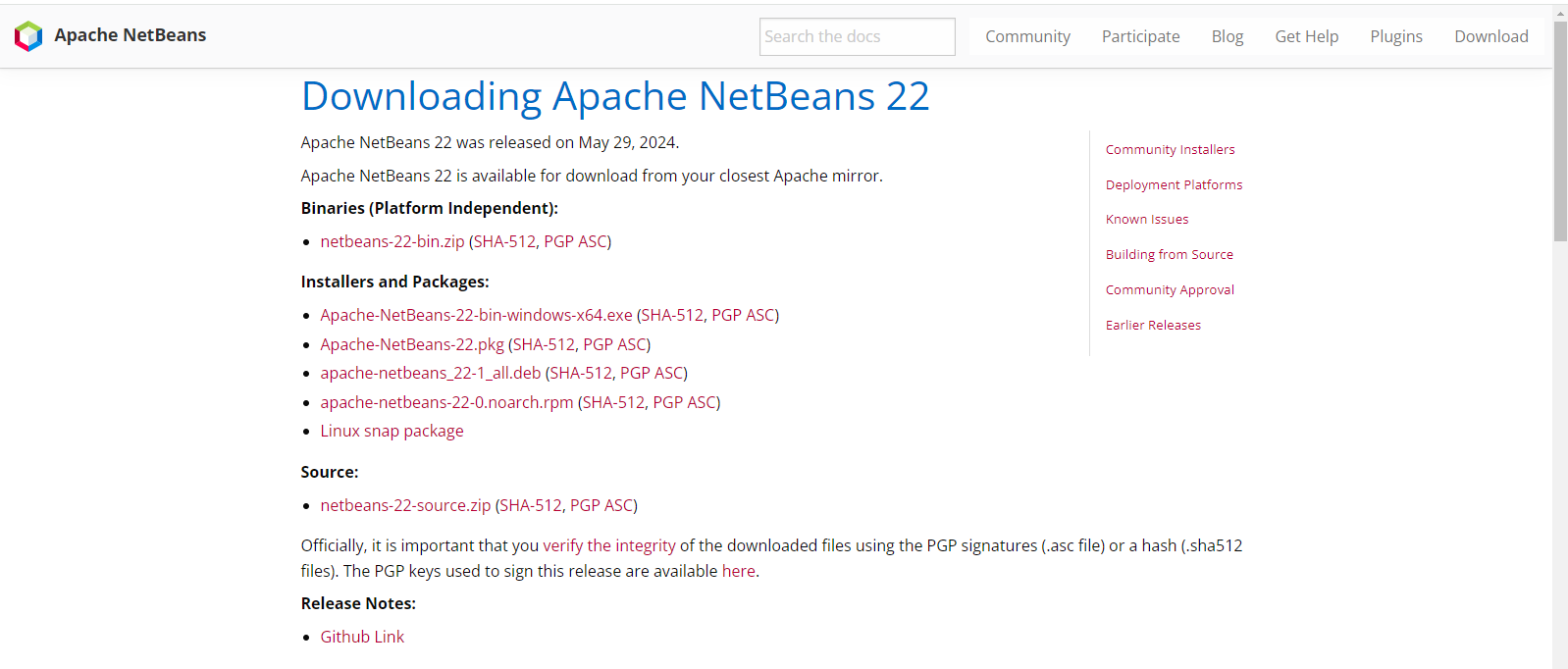This screenshot has height=669, width=1568.
Task: Download netbeans-22-bin.zip
Action: (392, 241)
